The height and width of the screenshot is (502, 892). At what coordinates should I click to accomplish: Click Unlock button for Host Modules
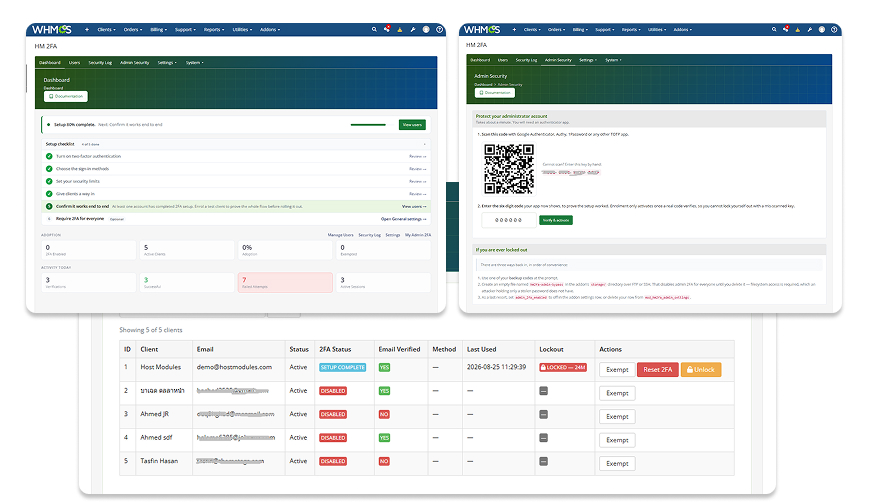tap(701, 370)
